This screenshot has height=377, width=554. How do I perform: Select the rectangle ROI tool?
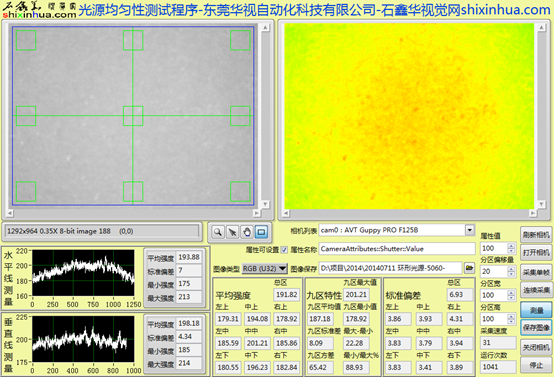[261, 232]
